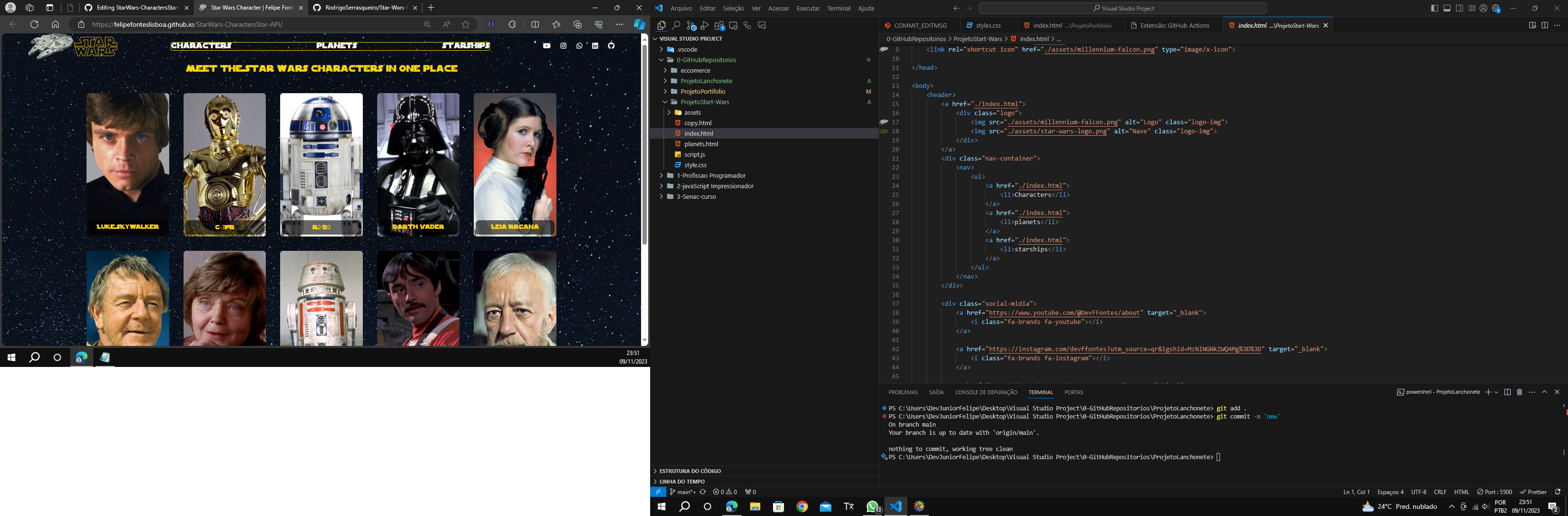This screenshot has height=516, width=1568.
Task: Click the PLANETS link on the webpage
Action: (337, 46)
